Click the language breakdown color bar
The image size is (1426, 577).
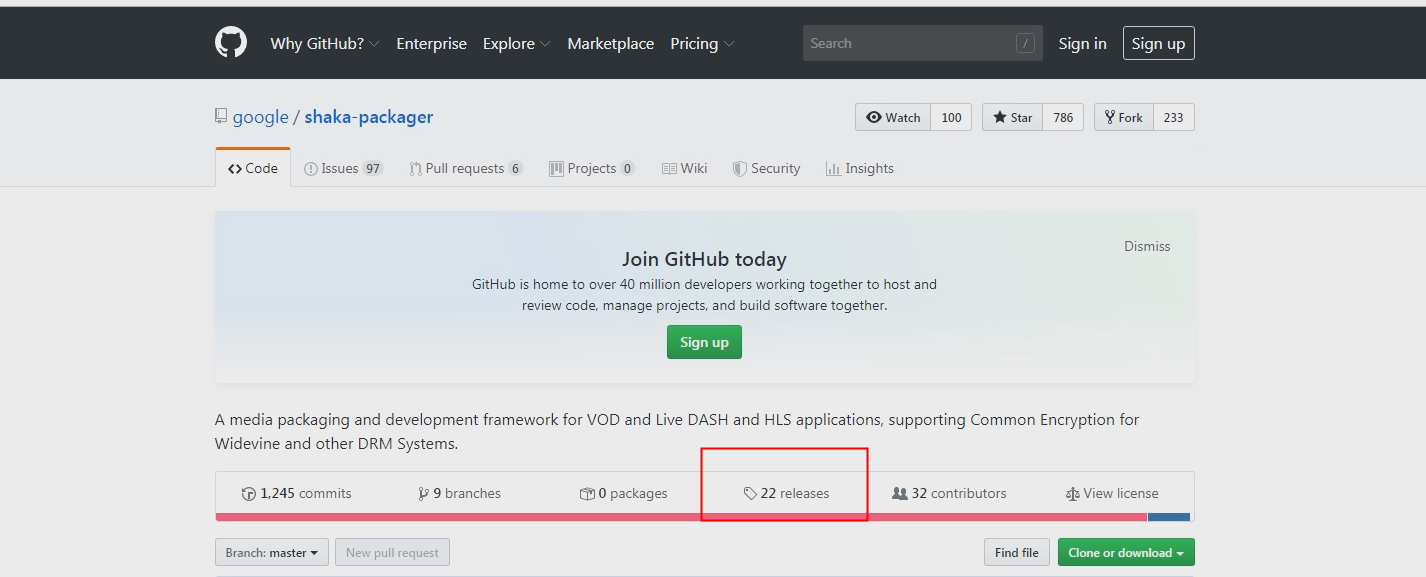pos(703,517)
